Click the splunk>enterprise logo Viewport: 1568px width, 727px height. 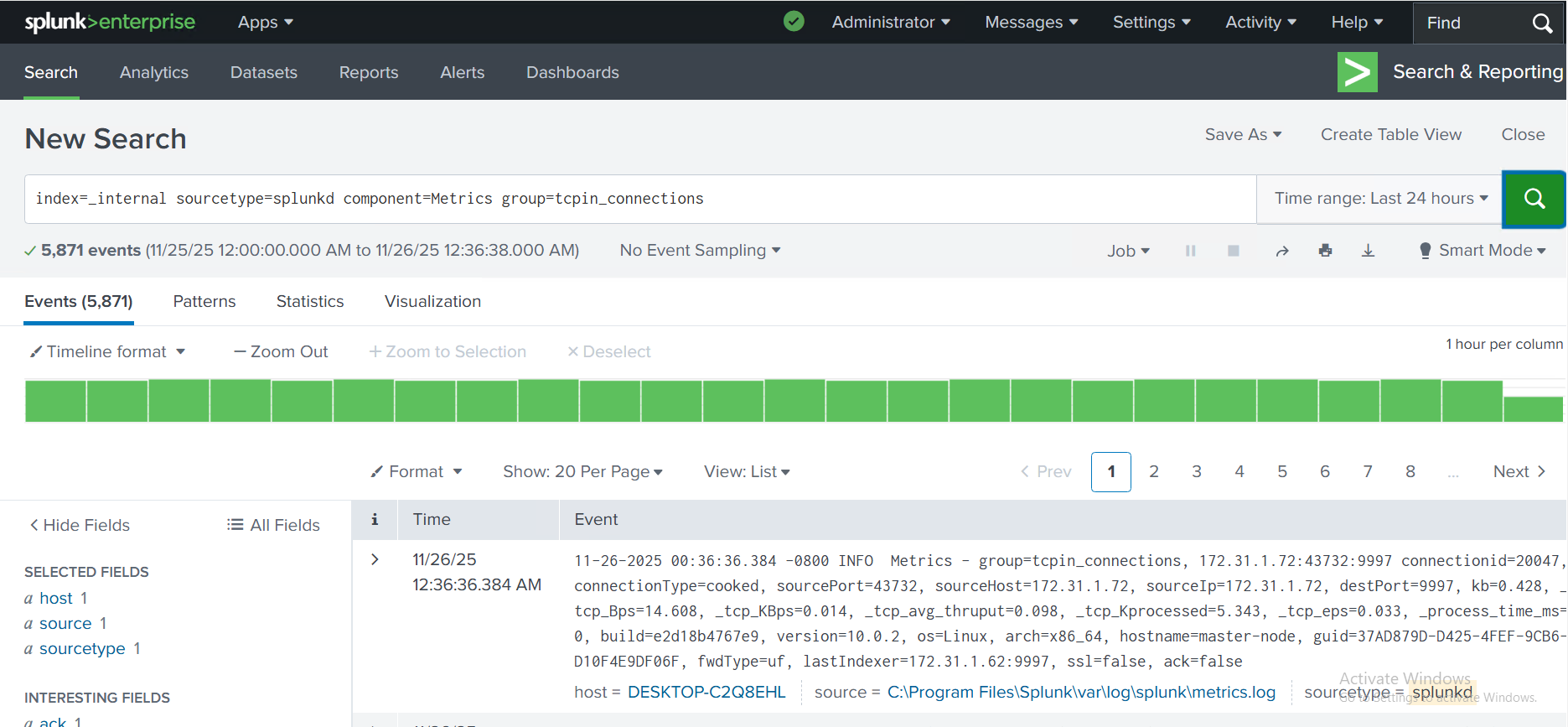tap(110, 22)
